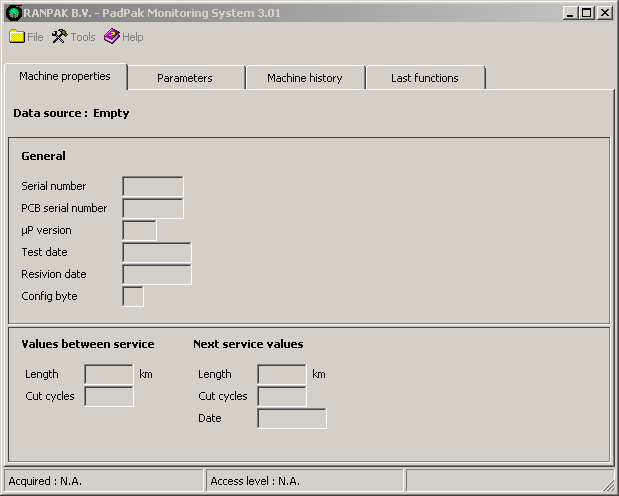
Task: Switch to the Machine history tab
Action: 305,78
